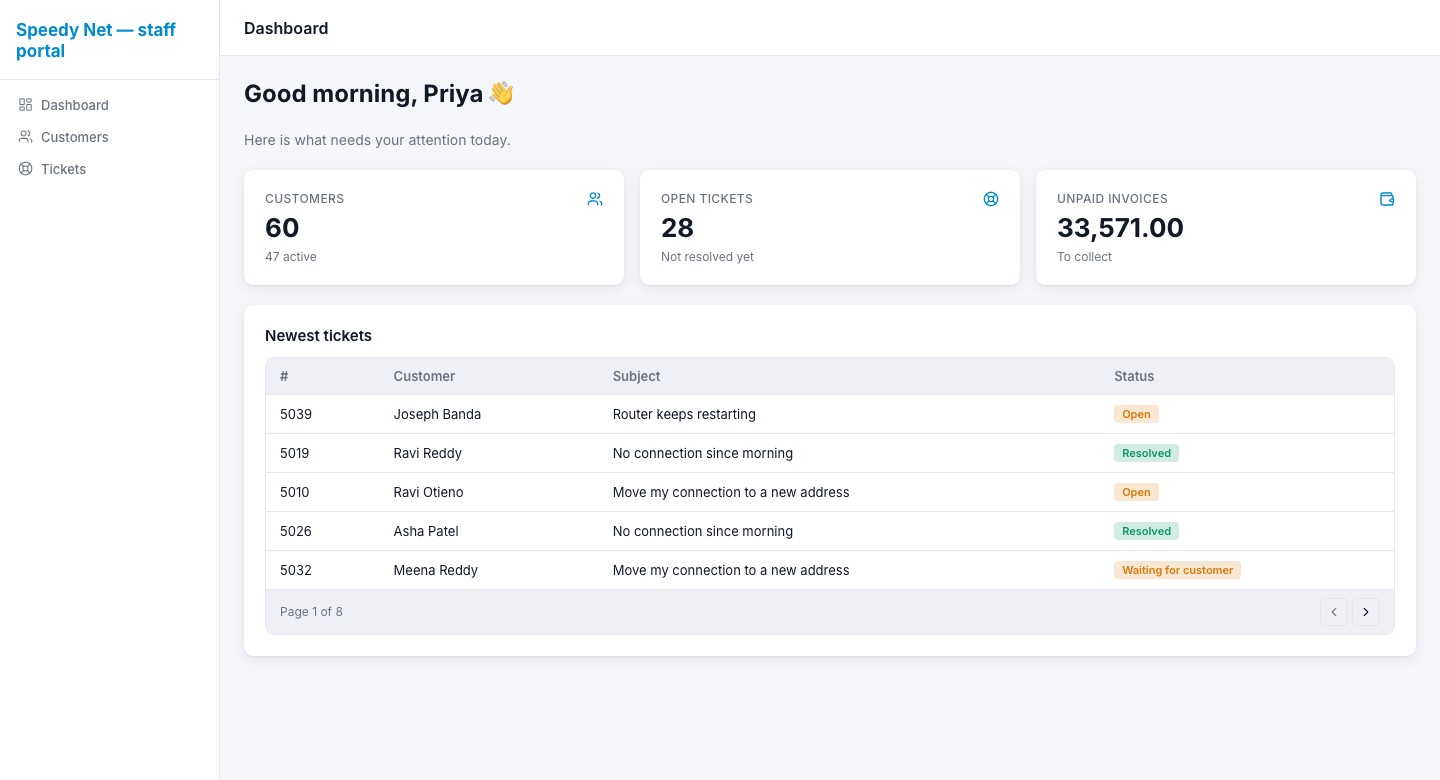The height and width of the screenshot is (780, 1440).
Task: Click customer name Meena Reddy
Action: 436,570
